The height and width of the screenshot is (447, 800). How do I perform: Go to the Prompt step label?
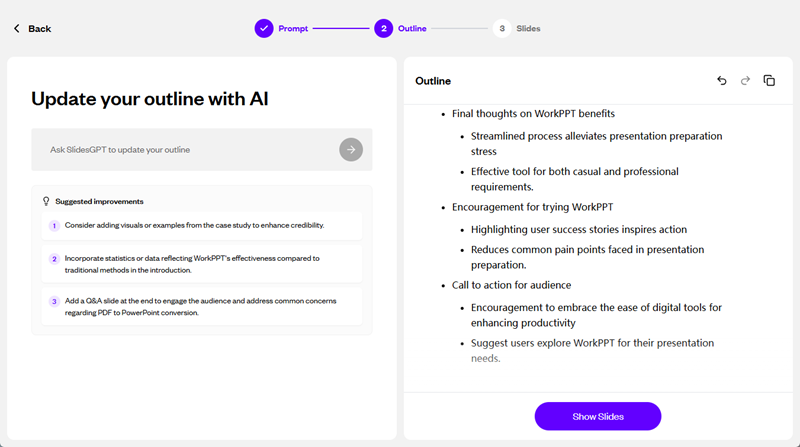[293, 29]
